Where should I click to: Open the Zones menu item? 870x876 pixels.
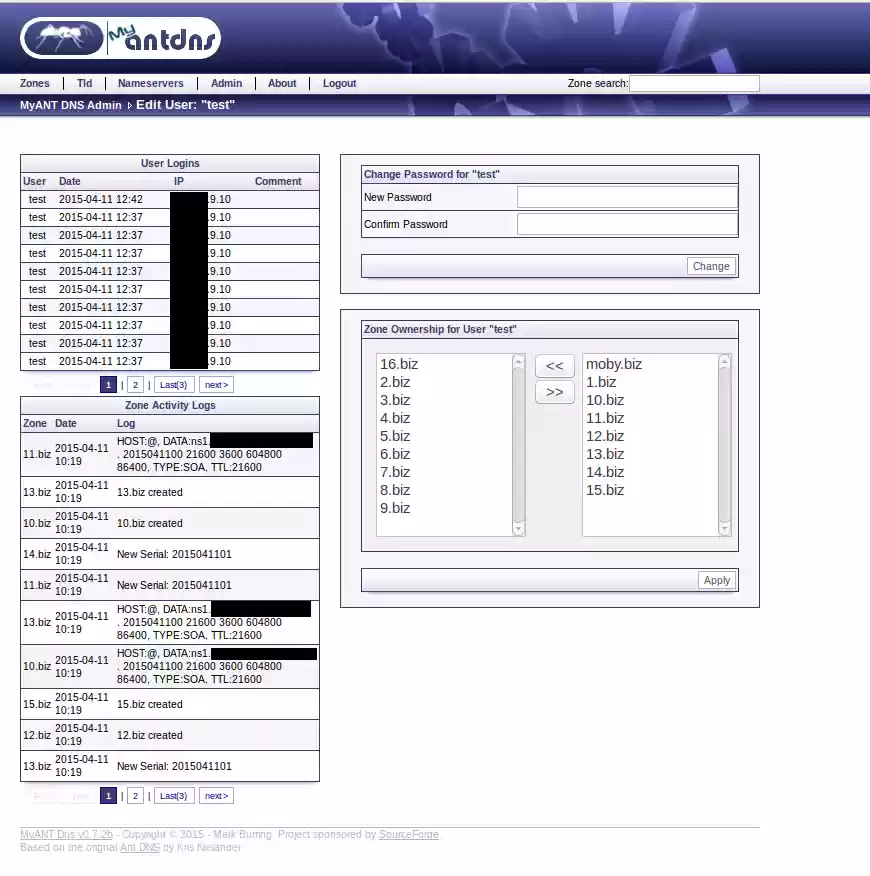pyautogui.click(x=35, y=83)
